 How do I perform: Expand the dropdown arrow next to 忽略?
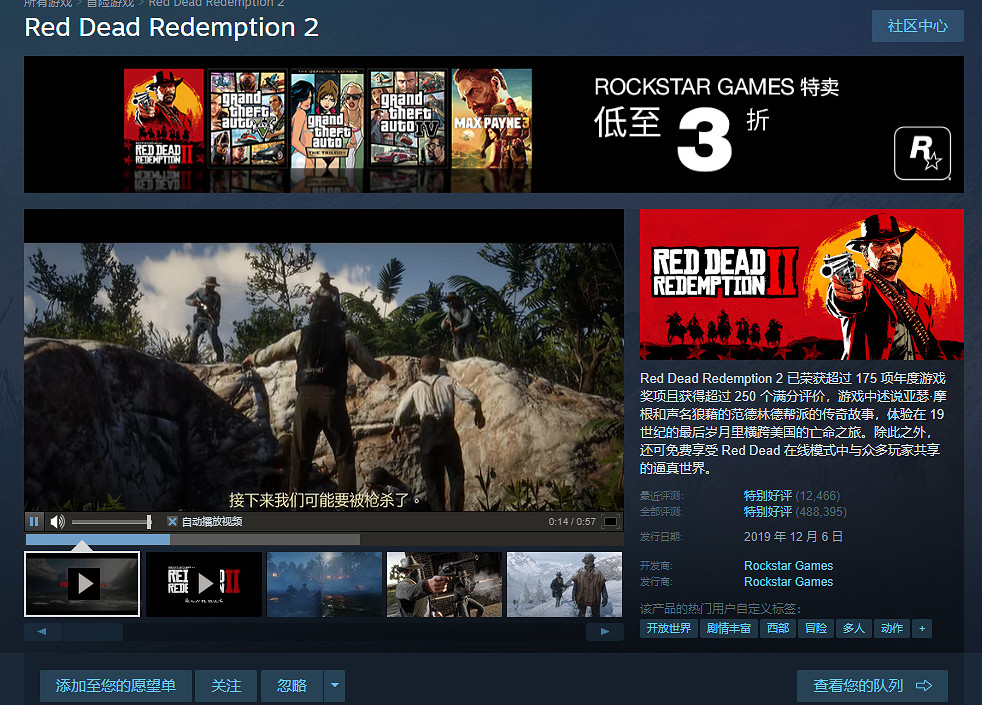point(335,685)
